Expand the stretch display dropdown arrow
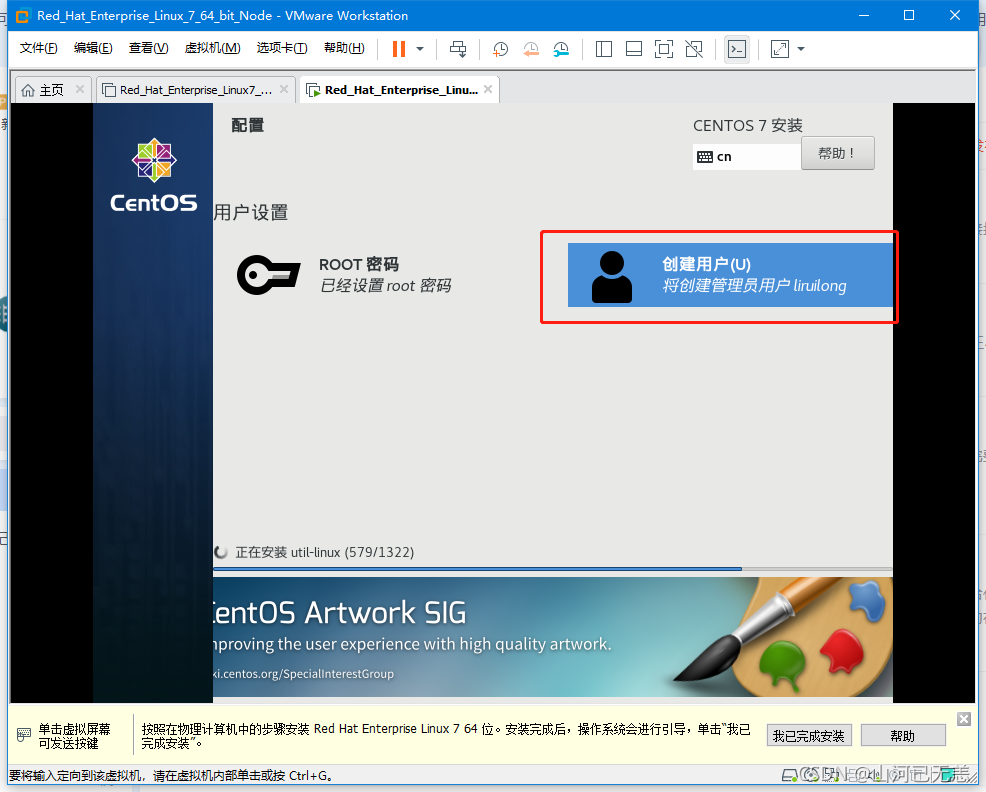 click(801, 49)
